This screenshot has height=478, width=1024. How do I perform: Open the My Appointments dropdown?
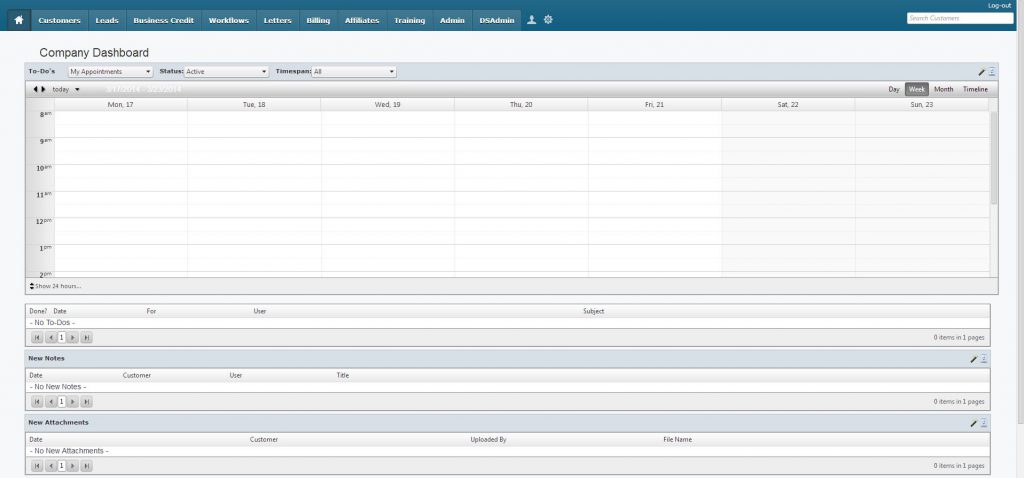pyautogui.click(x=110, y=72)
